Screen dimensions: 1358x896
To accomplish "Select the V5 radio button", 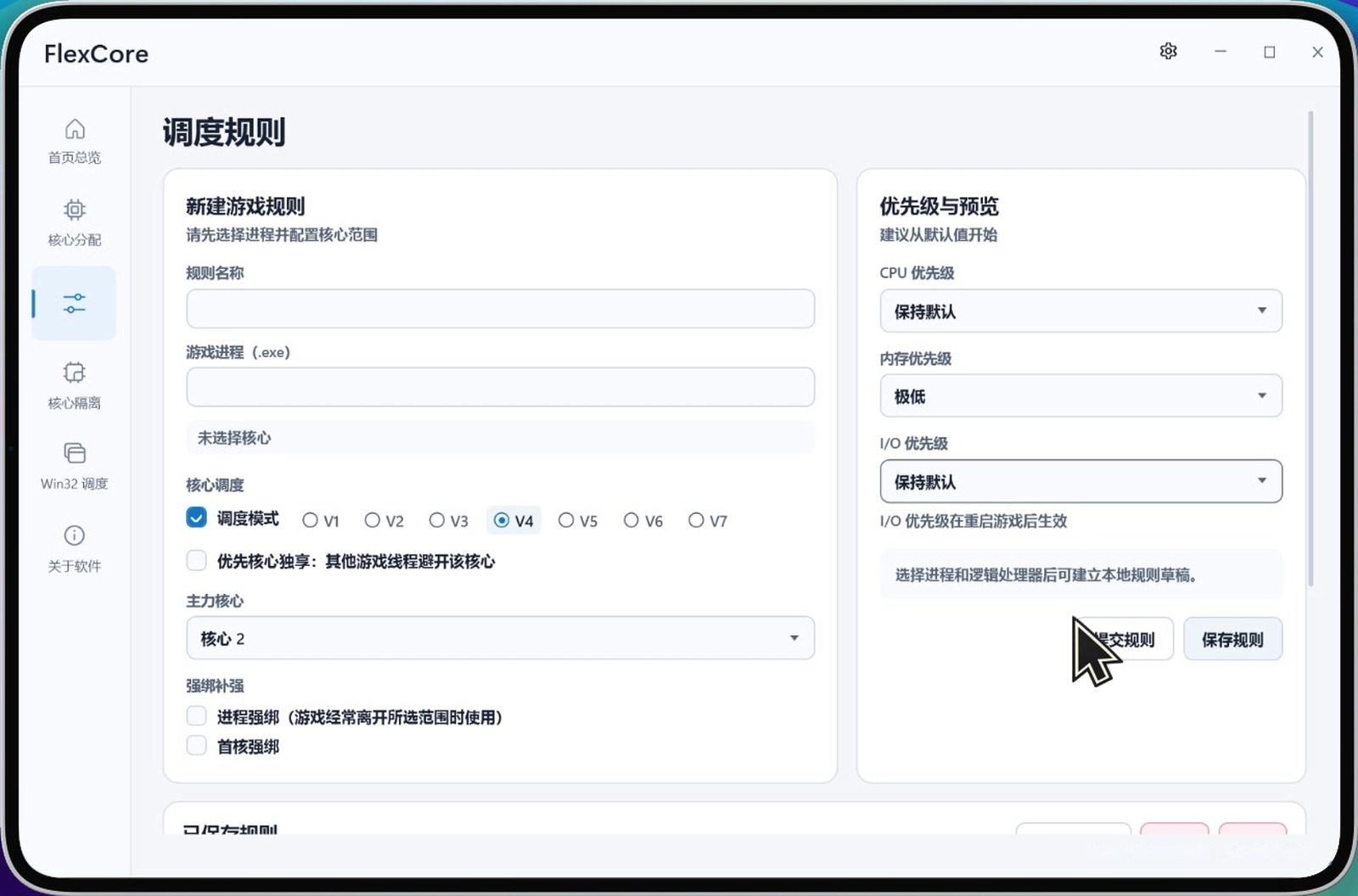I will tap(566, 520).
